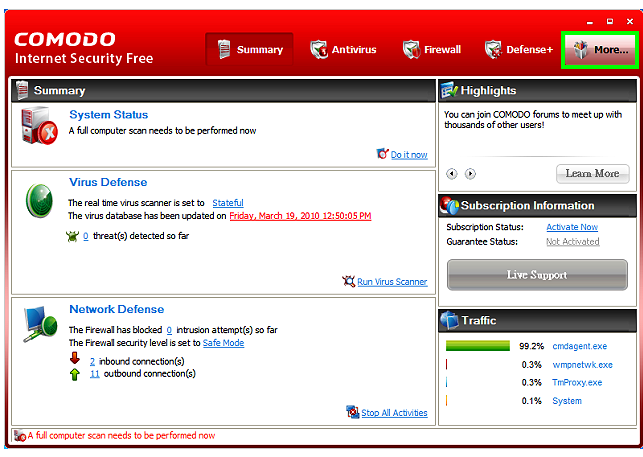Open the Defense+ tab
Image resolution: width=643 pixels, height=457 pixels.
tap(518, 50)
